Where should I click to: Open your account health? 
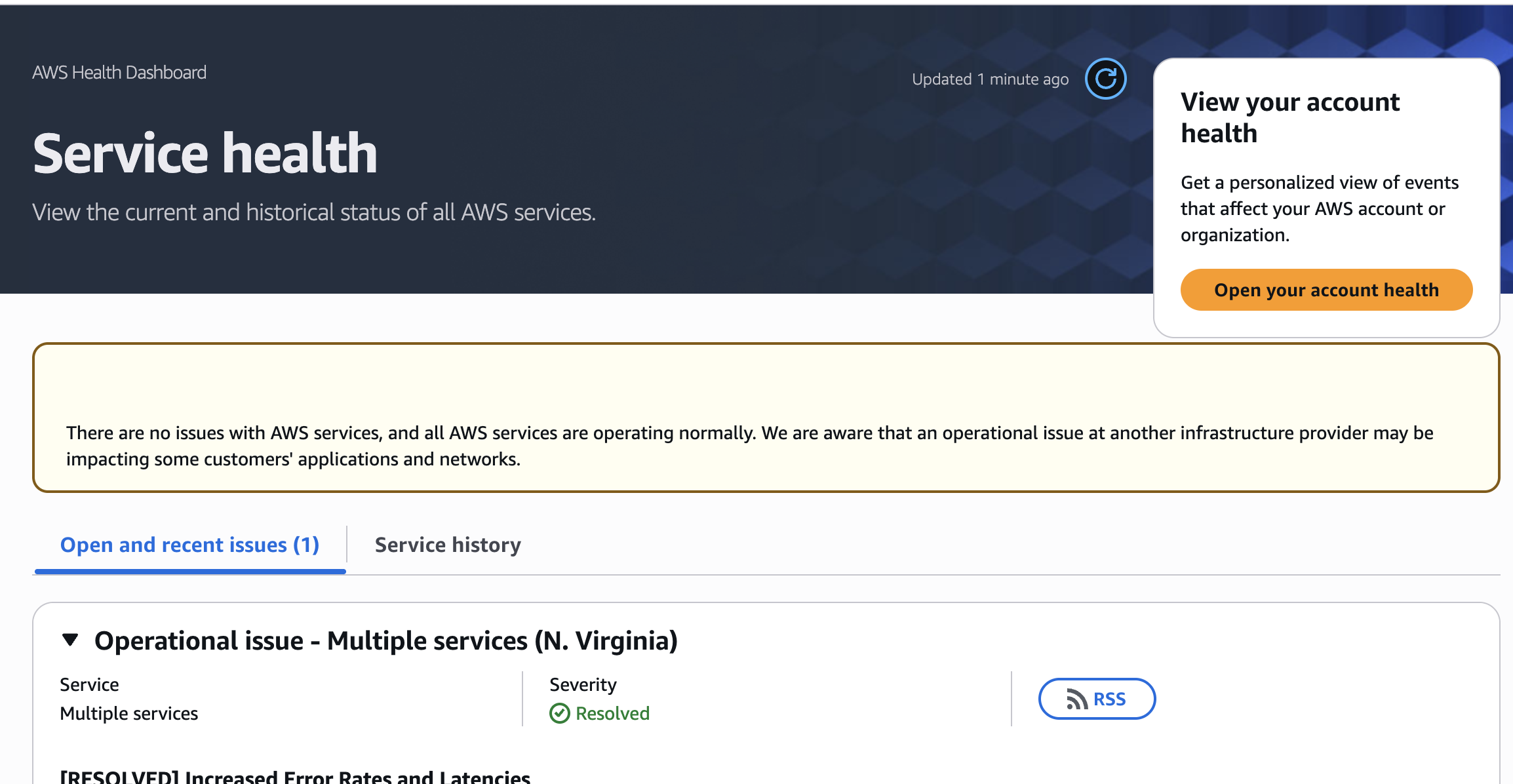point(1326,289)
